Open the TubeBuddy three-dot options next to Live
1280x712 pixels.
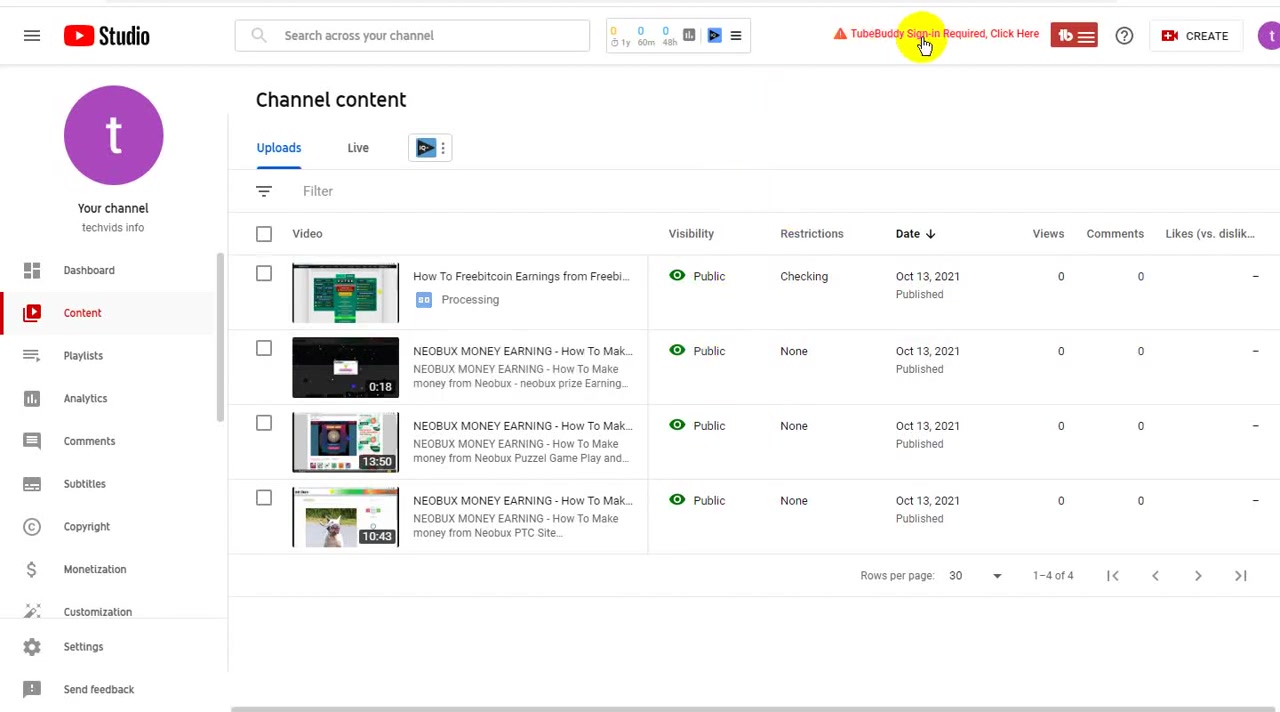click(x=443, y=148)
